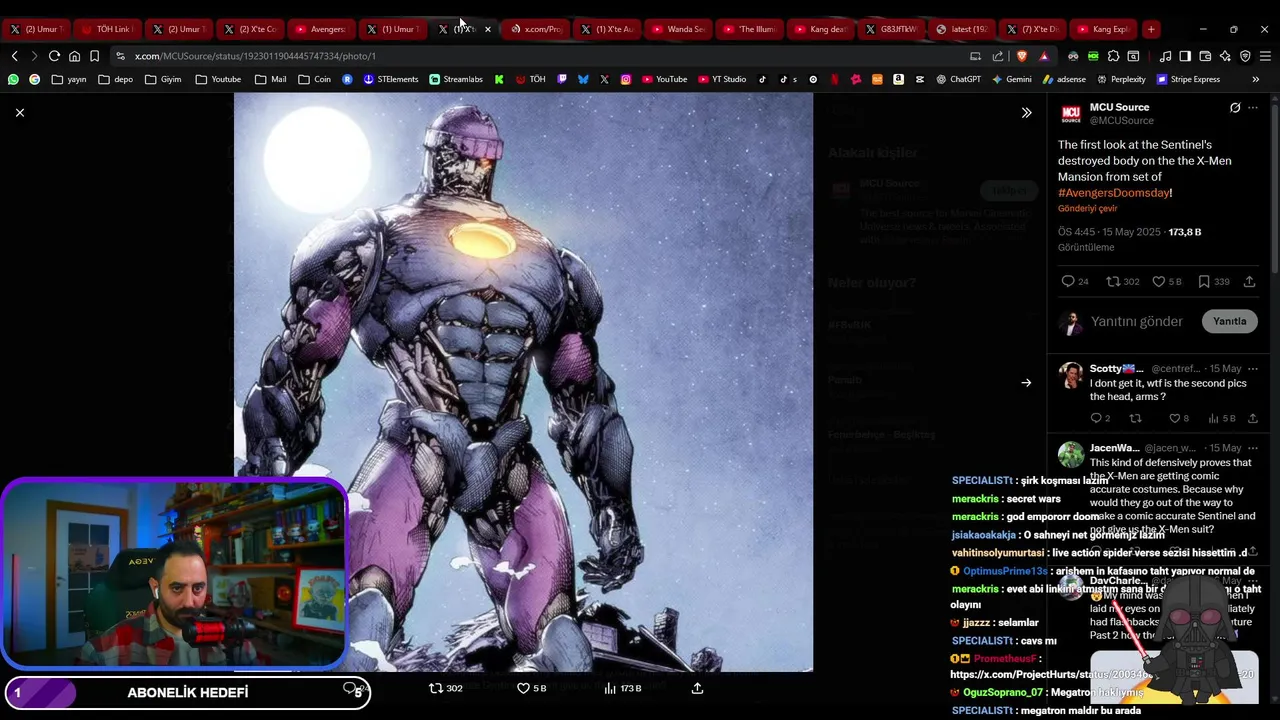Open more options on Scotty's reply
1280x720 pixels.
1253,369
